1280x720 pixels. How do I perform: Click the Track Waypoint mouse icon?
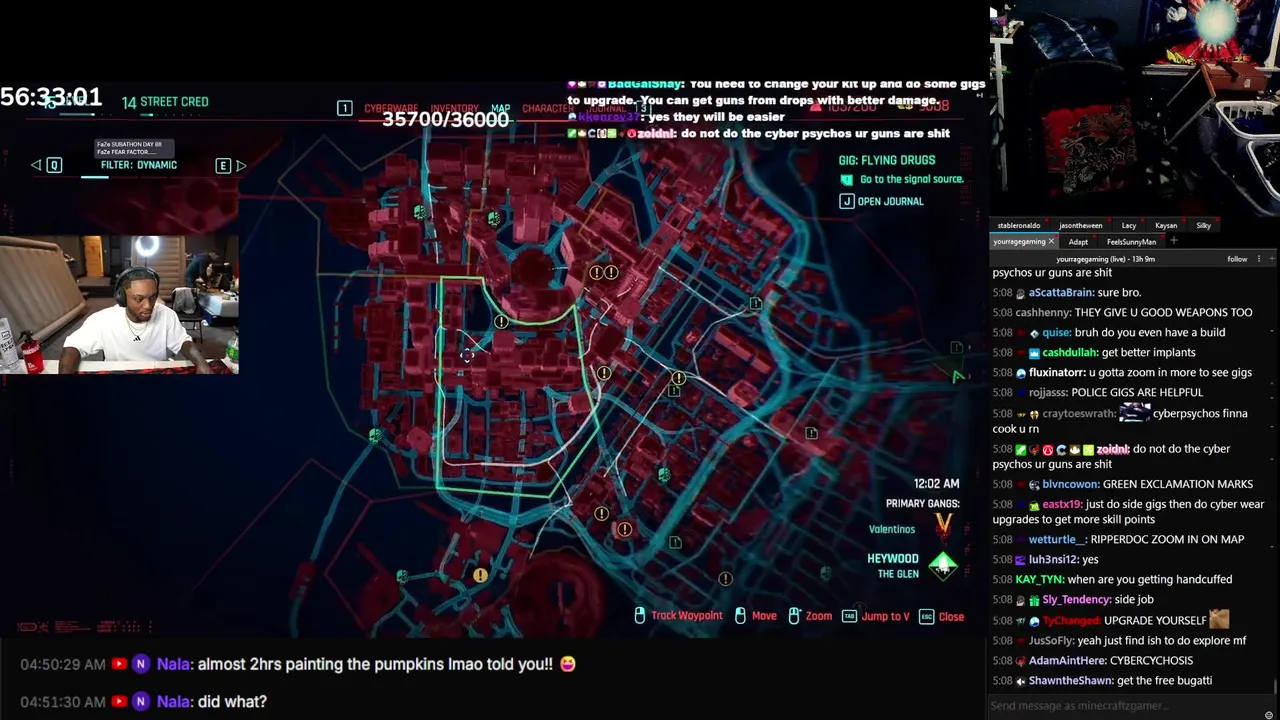coord(640,616)
